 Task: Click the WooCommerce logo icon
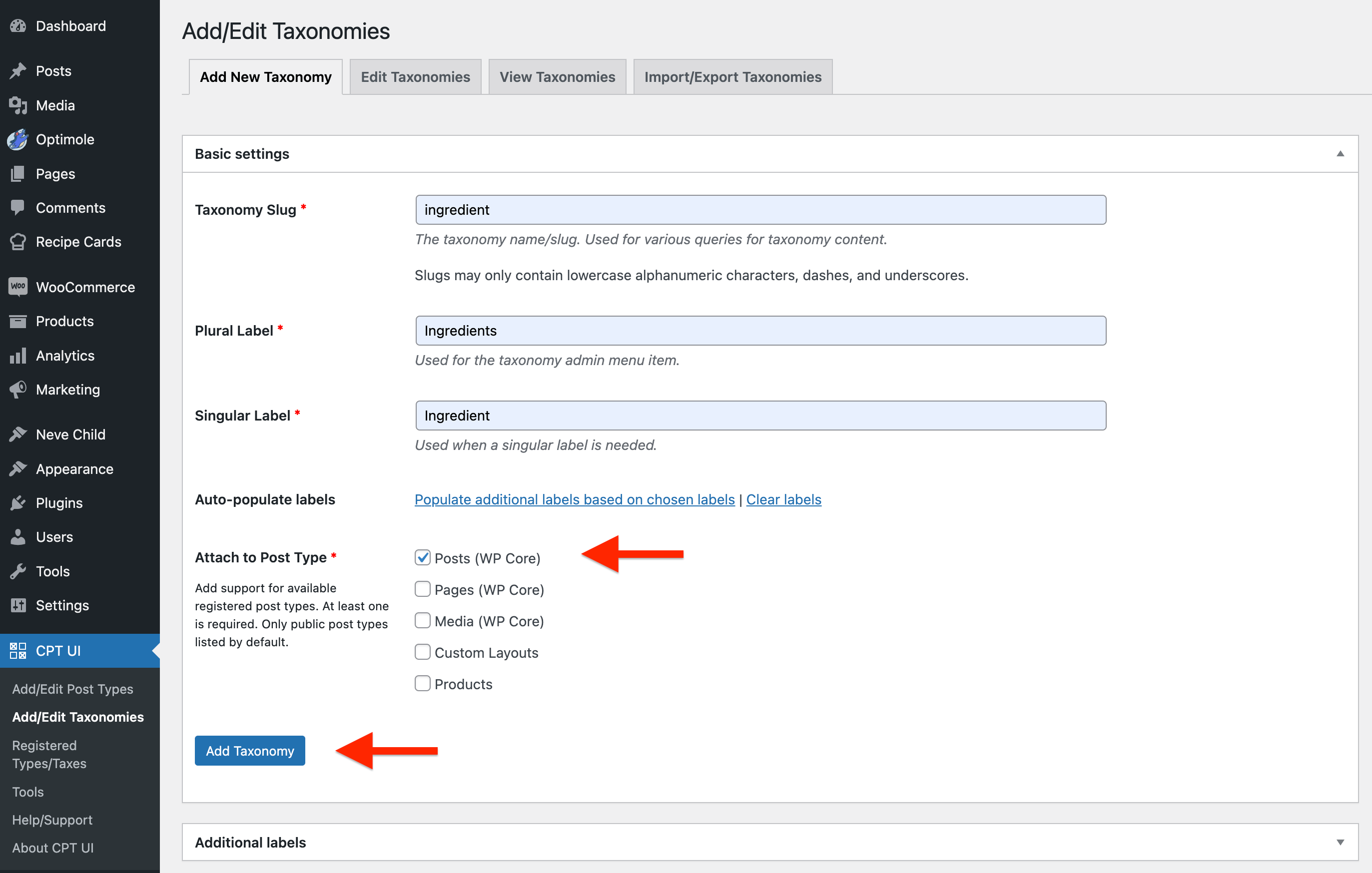click(18, 287)
